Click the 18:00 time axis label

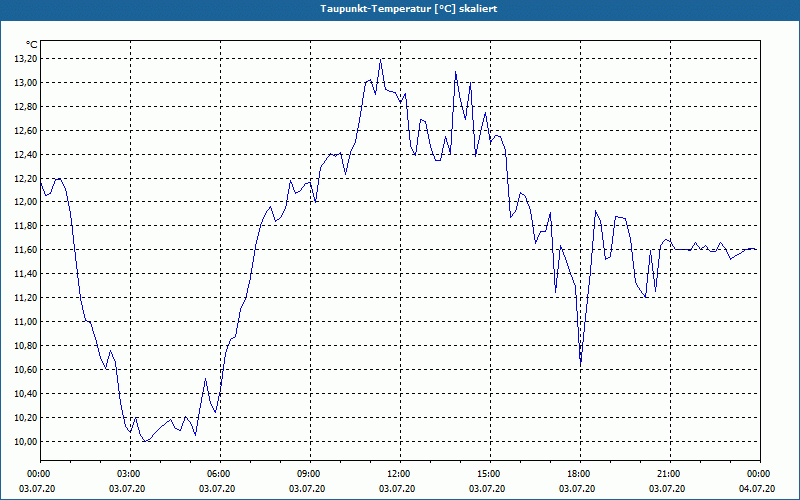[x=580, y=474]
